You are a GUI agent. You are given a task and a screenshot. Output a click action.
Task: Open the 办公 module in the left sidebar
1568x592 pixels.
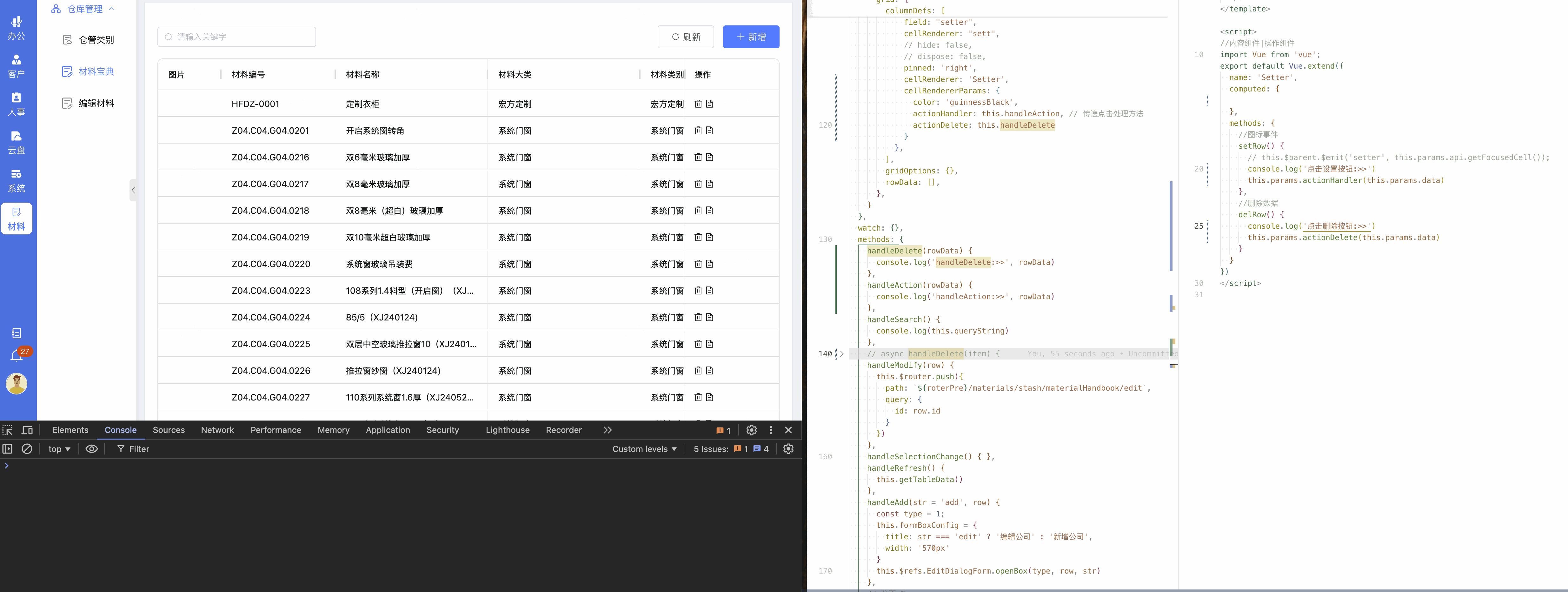coord(17,28)
